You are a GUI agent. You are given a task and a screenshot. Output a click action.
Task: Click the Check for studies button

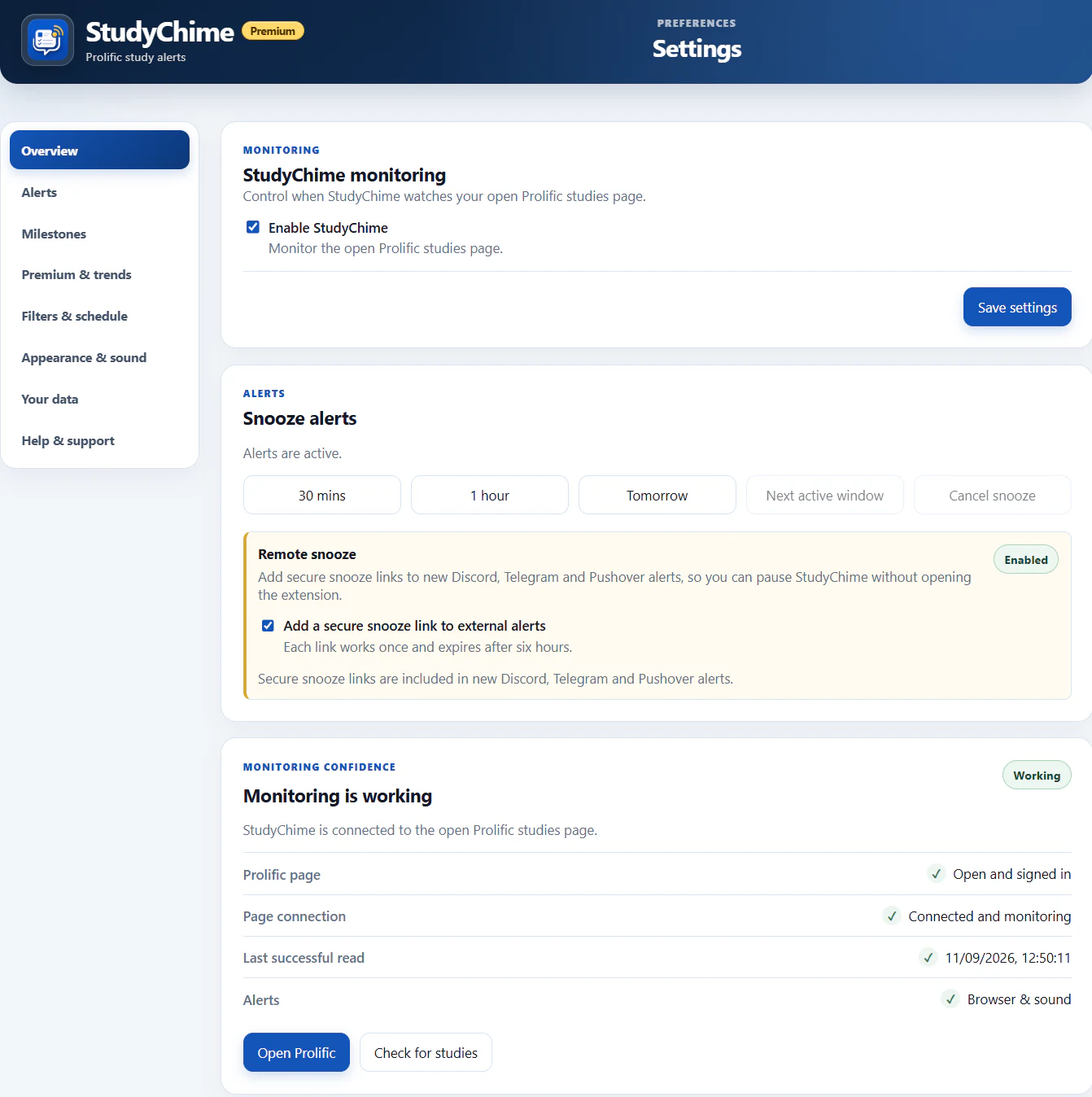pos(426,1052)
